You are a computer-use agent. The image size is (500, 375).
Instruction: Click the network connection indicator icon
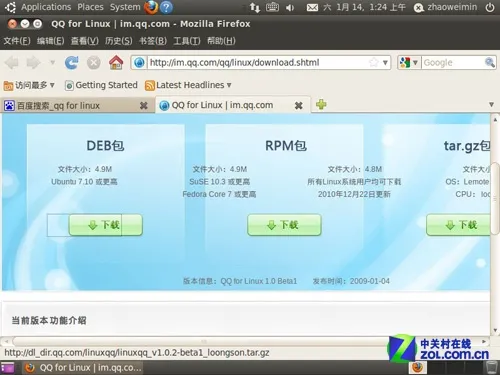pos(255,7)
